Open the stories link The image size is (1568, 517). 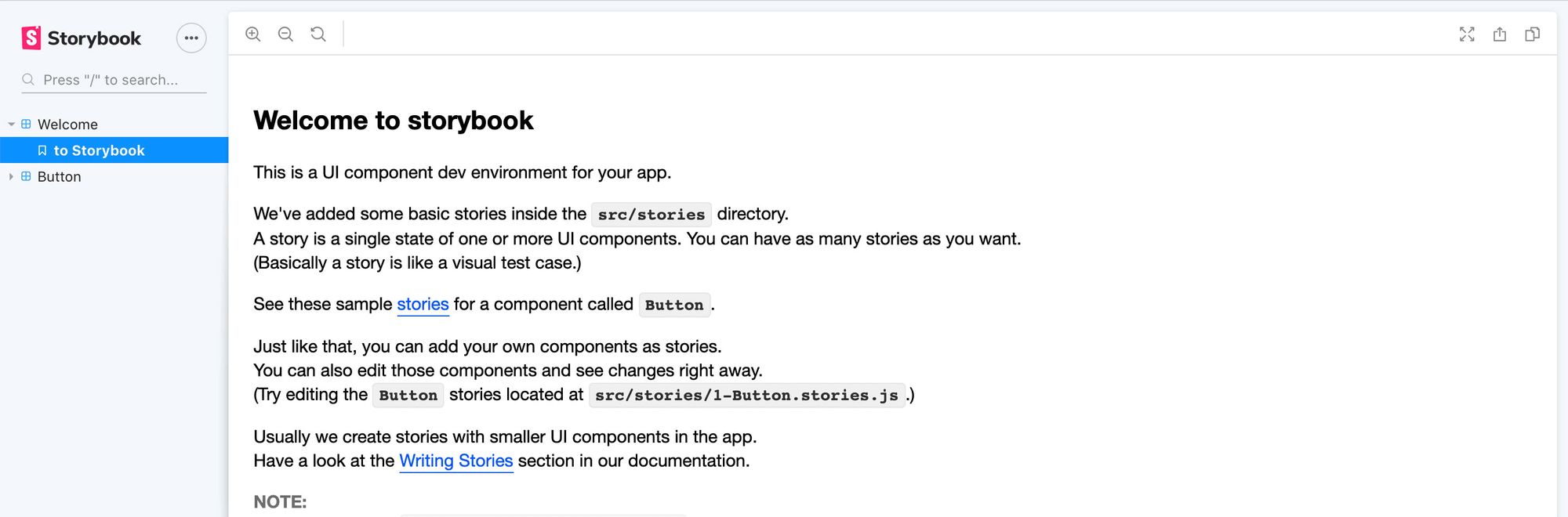tap(423, 304)
